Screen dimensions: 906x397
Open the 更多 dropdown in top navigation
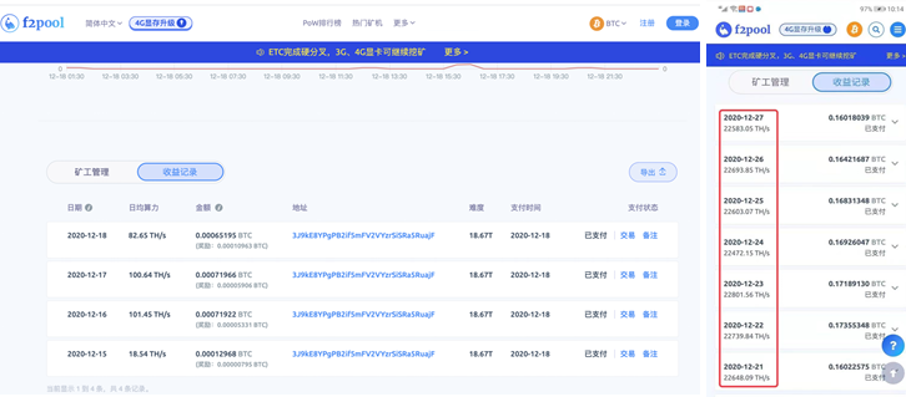[x=404, y=23]
